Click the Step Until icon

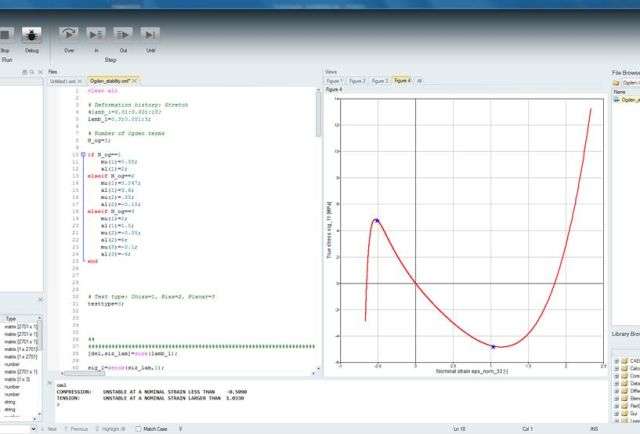pyautogui.click(x=150, y=34)
